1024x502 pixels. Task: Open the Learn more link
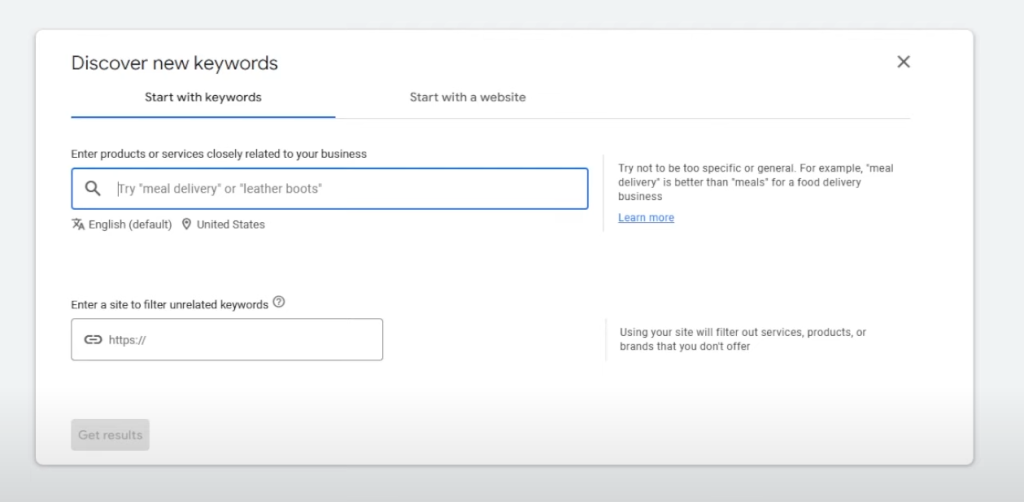645,218
